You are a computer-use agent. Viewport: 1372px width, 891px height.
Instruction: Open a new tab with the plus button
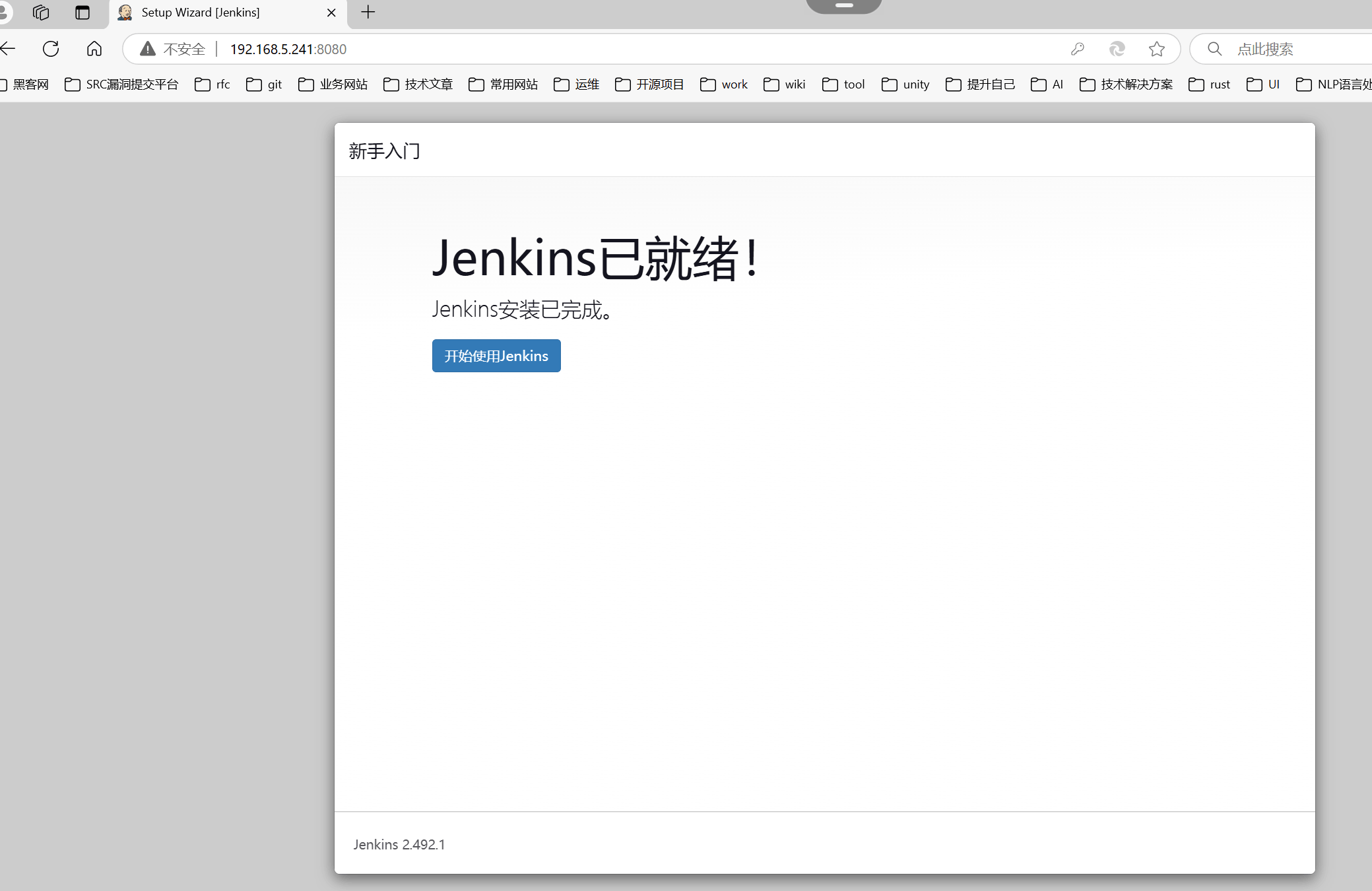point(368,12)
